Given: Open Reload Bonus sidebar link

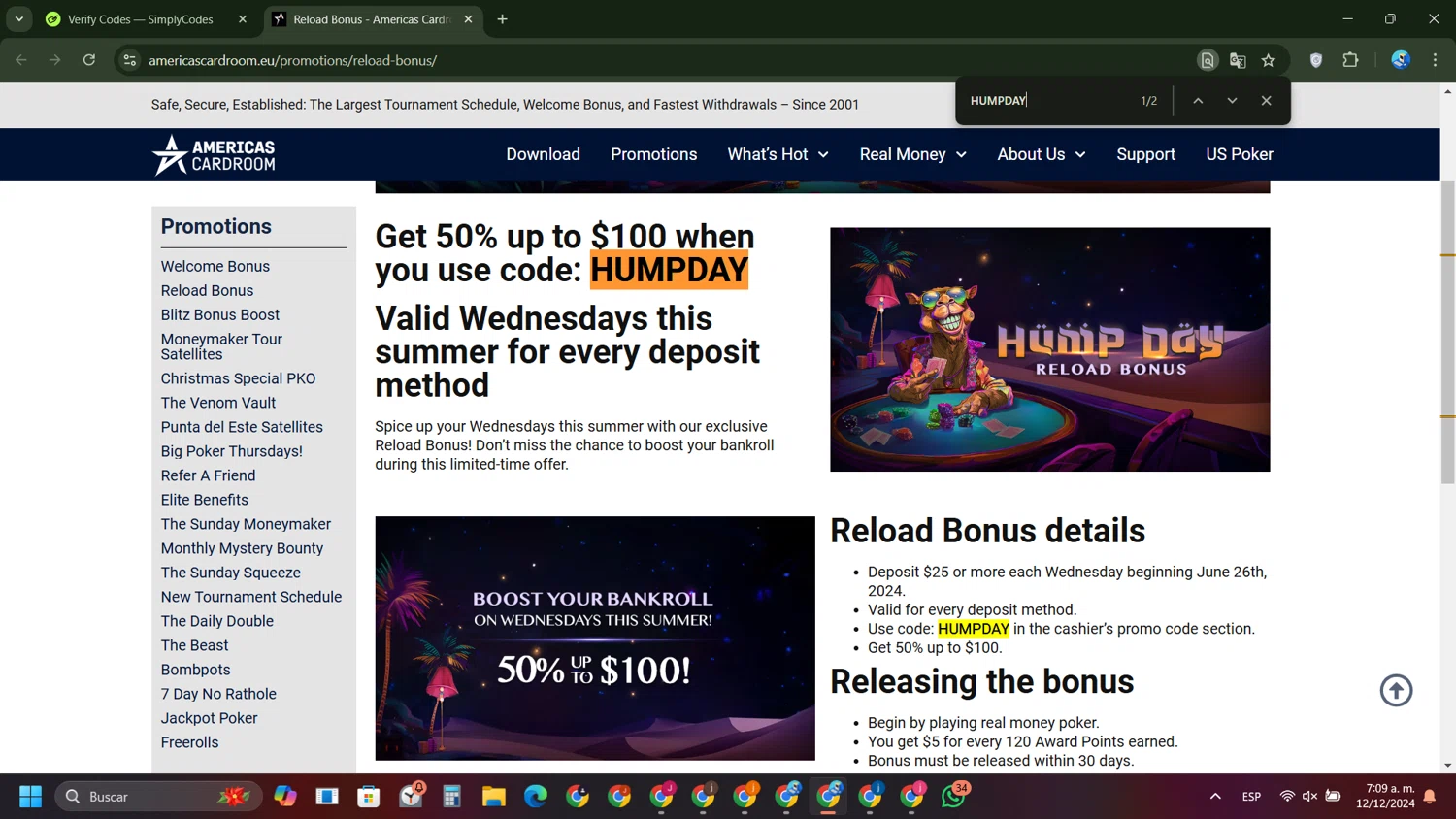Looking at the screenshot, I should 207,290.
